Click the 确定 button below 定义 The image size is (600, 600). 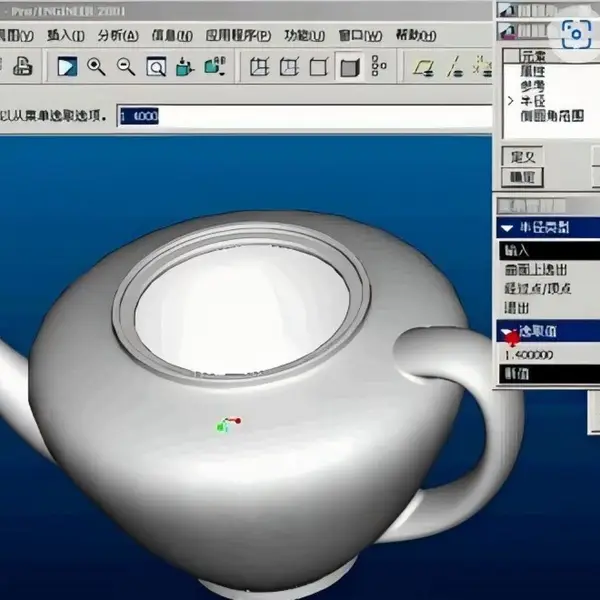click(522, 178)
